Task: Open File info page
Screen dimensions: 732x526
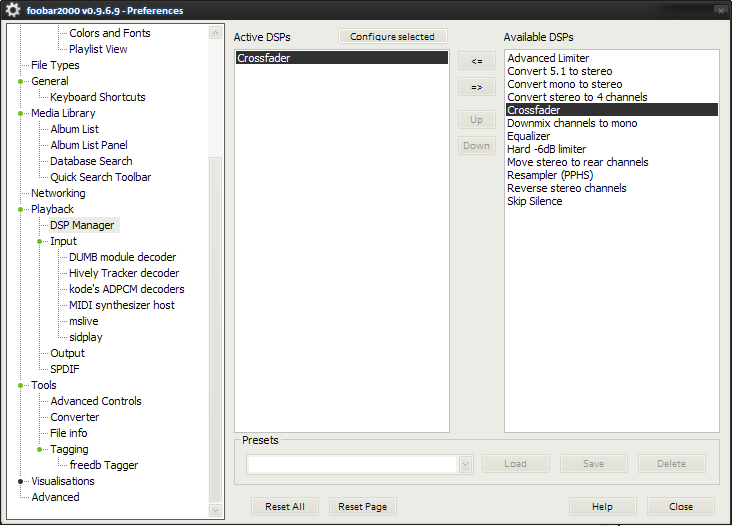Action: (x=68, y=433)
